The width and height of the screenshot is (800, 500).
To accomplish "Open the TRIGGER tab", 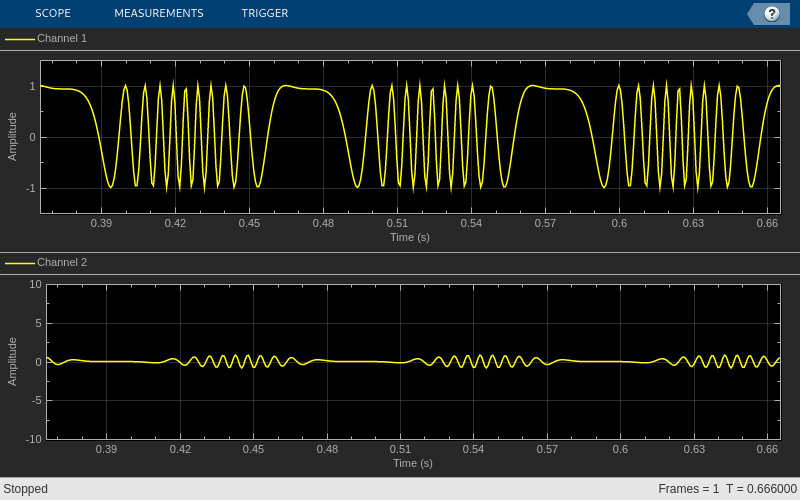I will tap(265, 13).
